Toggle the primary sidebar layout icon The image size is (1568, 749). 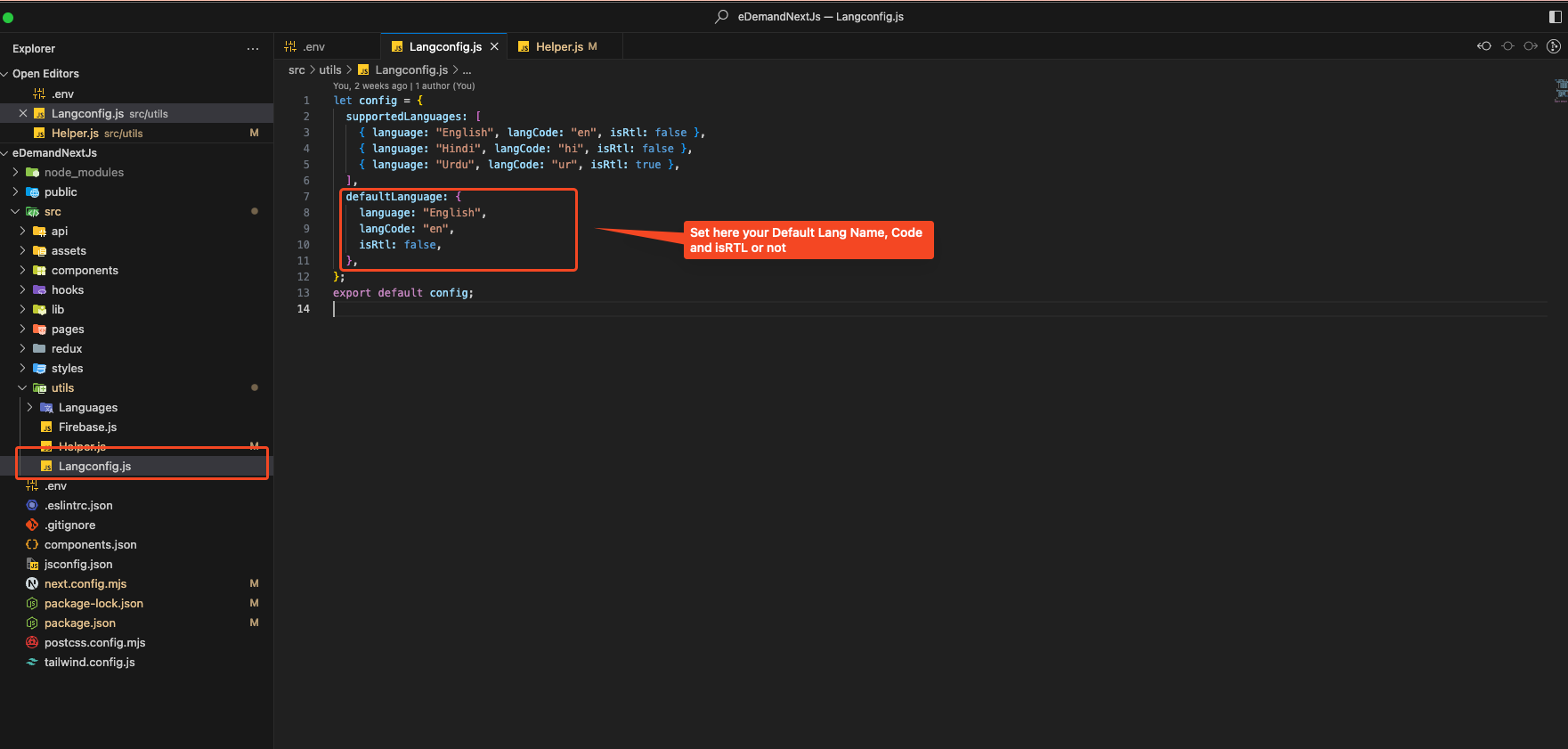(1556, 17)
